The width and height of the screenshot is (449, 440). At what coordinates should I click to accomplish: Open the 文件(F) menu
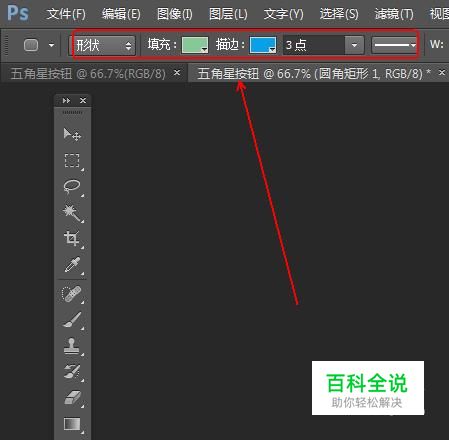66,14
